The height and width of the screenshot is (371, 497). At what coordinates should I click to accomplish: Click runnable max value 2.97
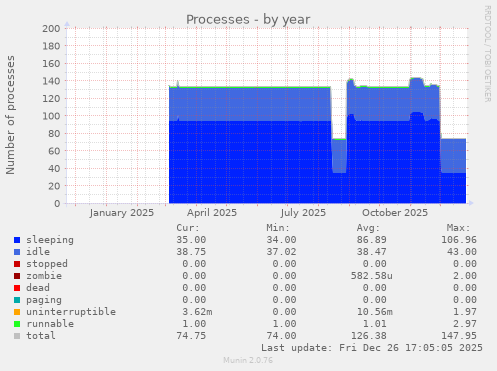[x=465, y=324]
